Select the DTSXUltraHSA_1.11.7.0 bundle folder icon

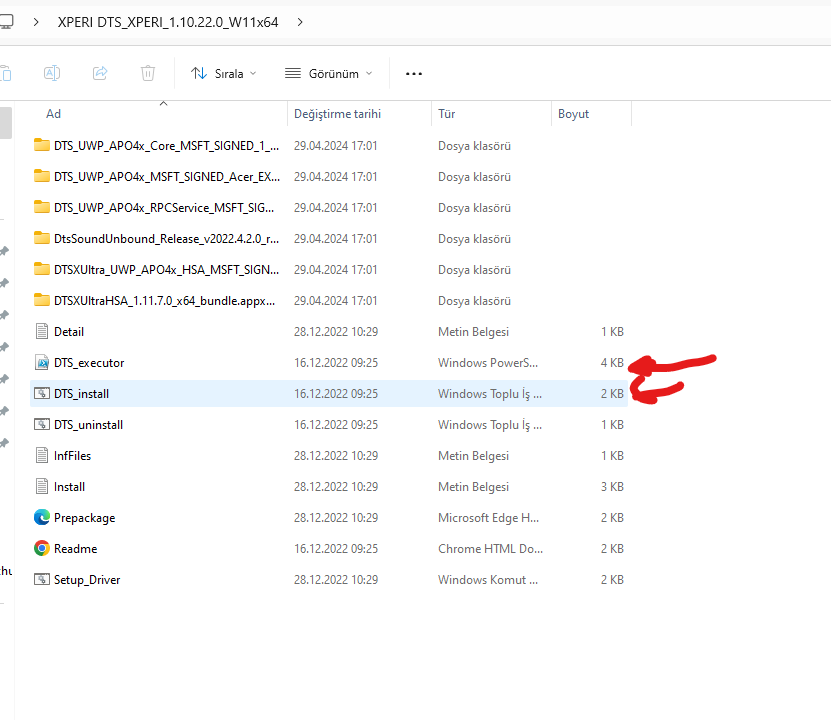(x=42, y=300)
